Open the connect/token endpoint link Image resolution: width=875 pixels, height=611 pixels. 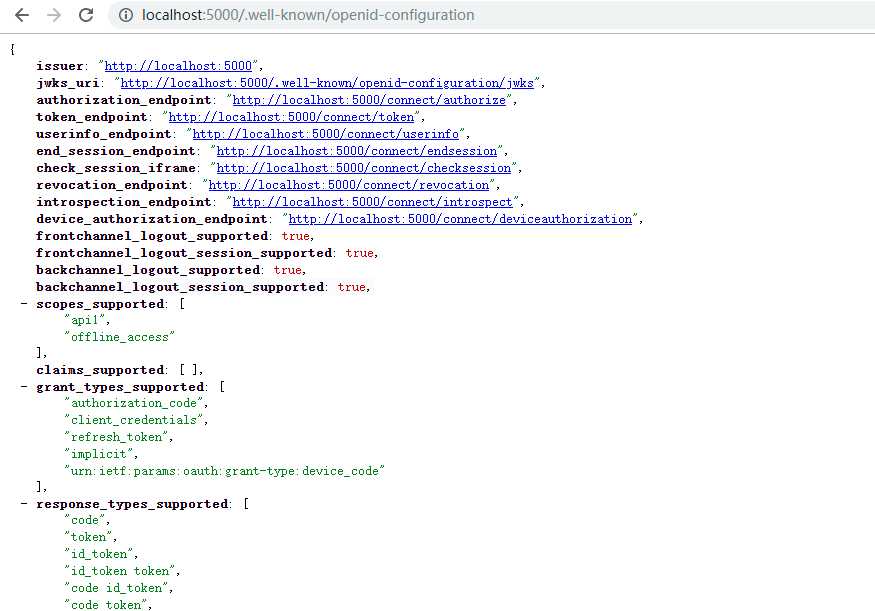(291, 117)
